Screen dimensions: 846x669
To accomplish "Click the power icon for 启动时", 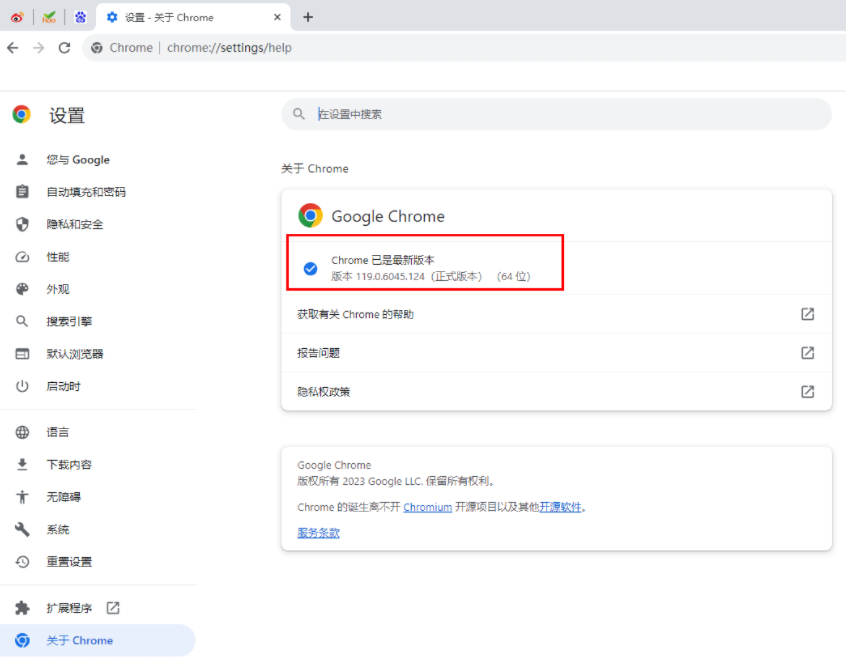I will (x=22, y=386).
